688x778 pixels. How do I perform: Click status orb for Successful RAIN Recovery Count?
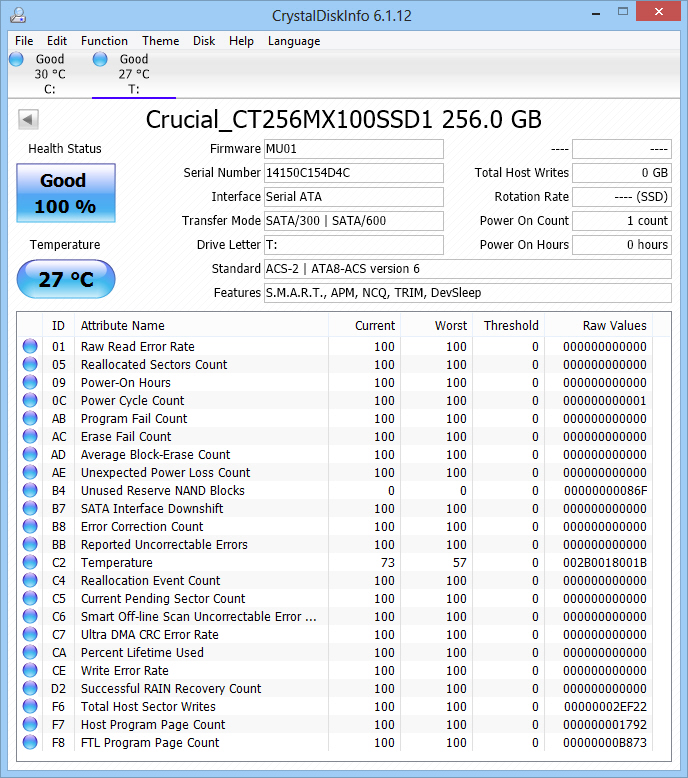30,688
